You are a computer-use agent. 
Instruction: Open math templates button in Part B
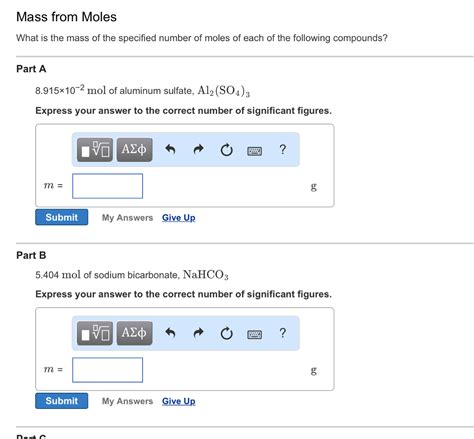pos(95,333)
